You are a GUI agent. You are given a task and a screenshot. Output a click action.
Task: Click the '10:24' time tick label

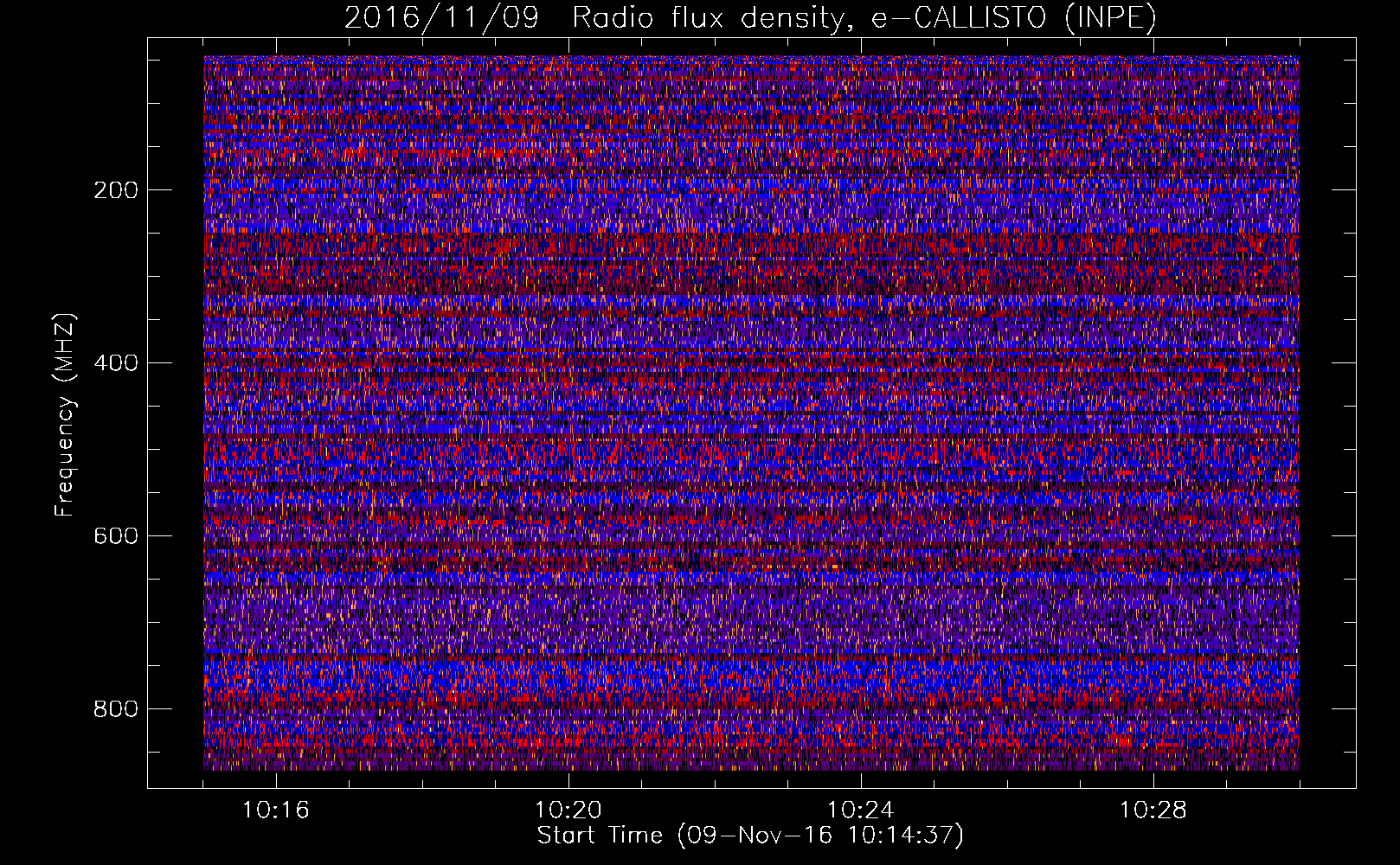[861, 811]
